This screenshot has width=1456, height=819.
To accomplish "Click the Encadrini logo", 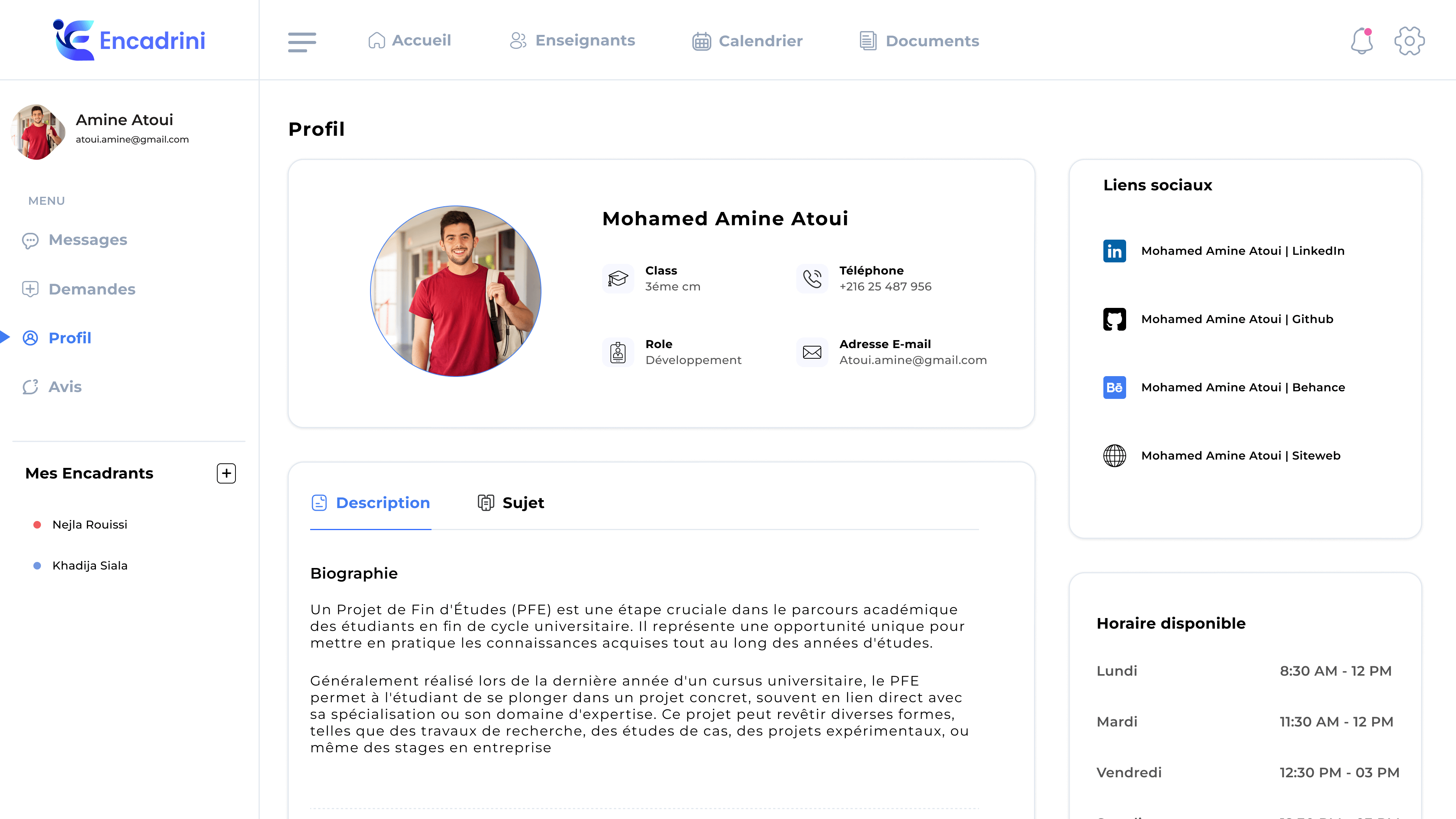I will [x=129, y=40].
